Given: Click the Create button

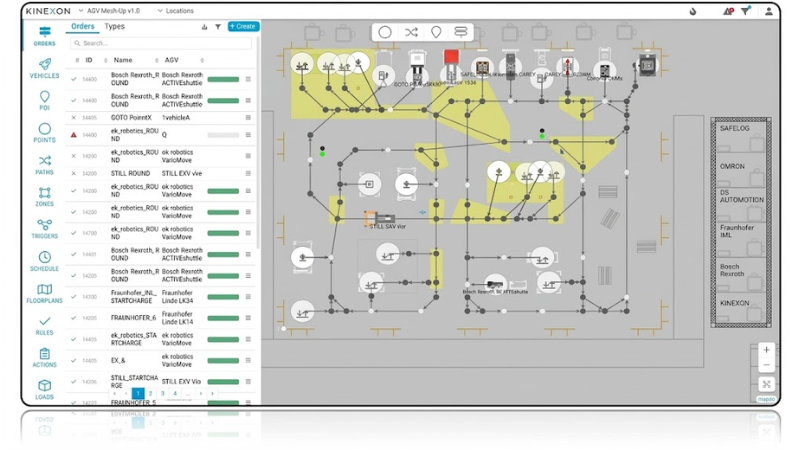Looking at the screenshot, I should [243, 27].
